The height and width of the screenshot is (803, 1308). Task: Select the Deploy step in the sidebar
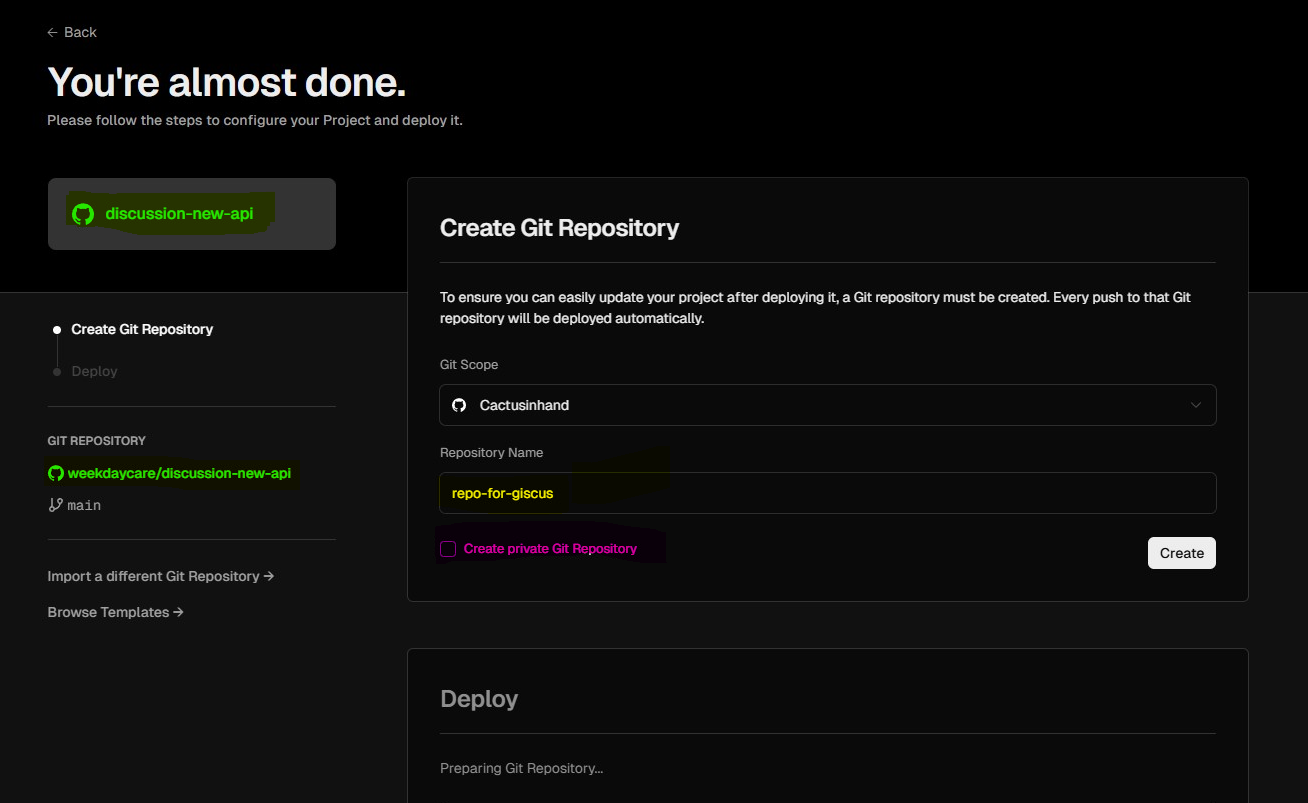pos(94,371)
